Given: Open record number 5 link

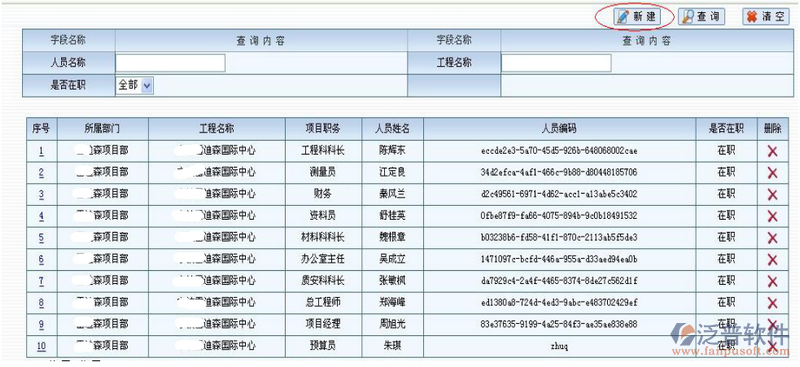Looking at the screenshot, I should 41,237.
